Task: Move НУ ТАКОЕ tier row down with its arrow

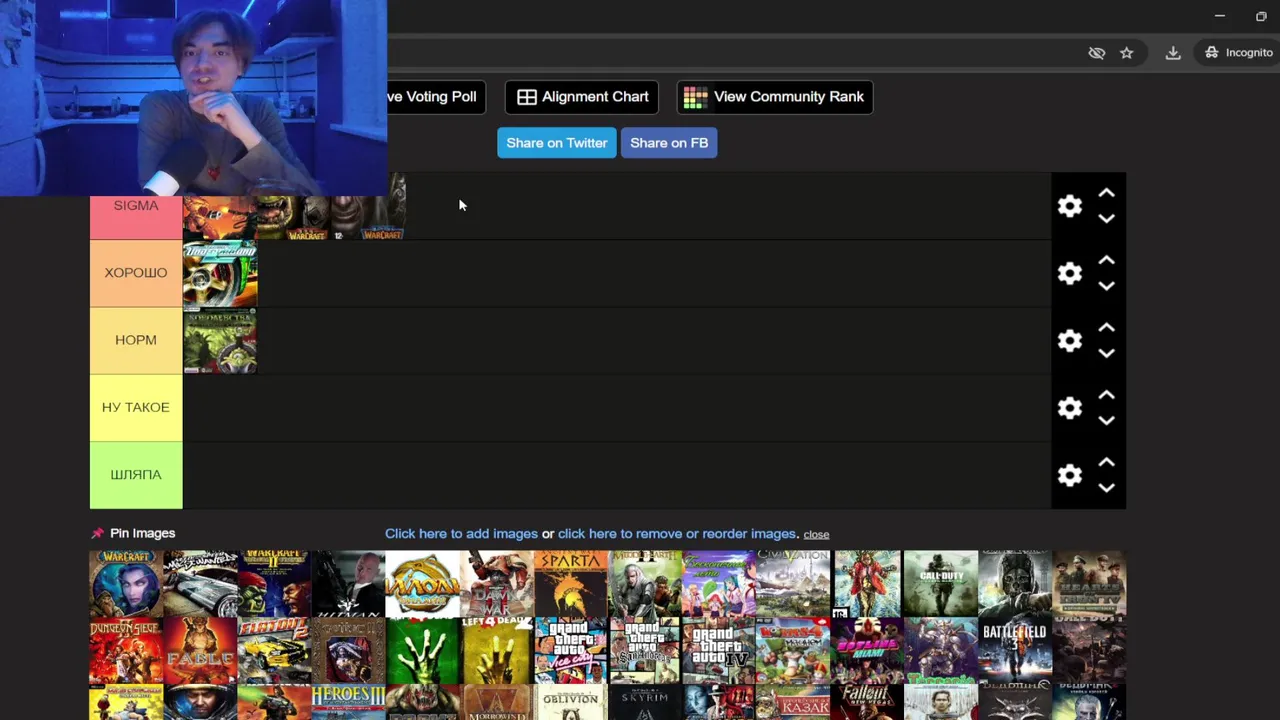Action: click(1106, 420)
